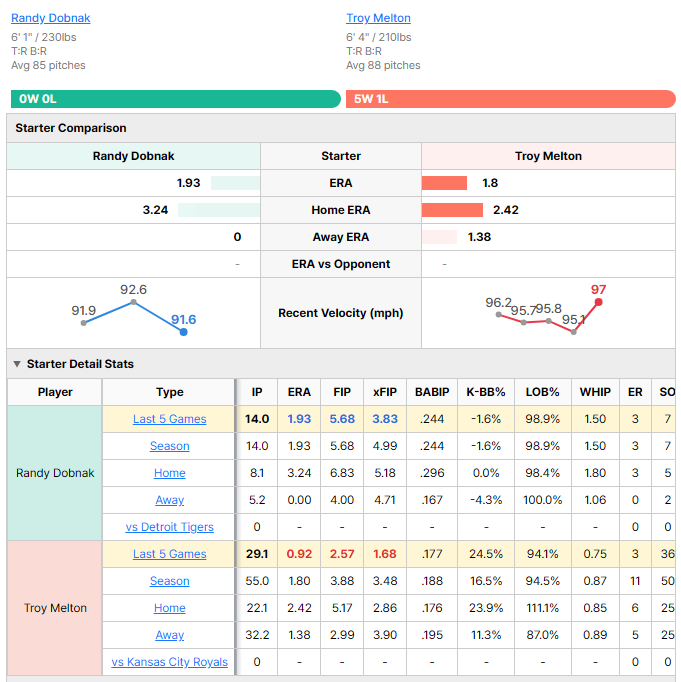Click the ER column header
681x682 pixels.
(635, 392)
